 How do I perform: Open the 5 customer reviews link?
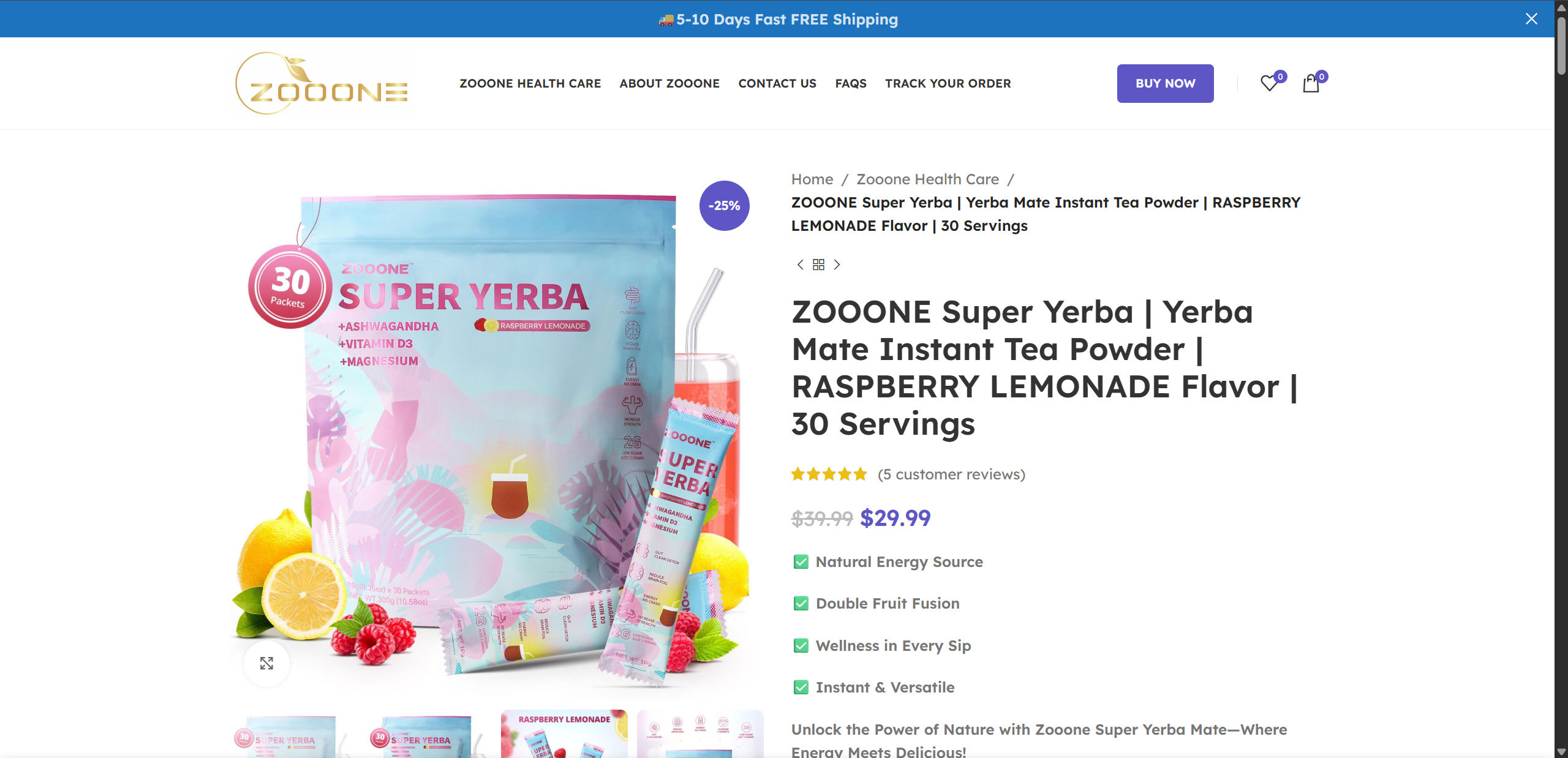pyautogui.click(x=951, y=475)
